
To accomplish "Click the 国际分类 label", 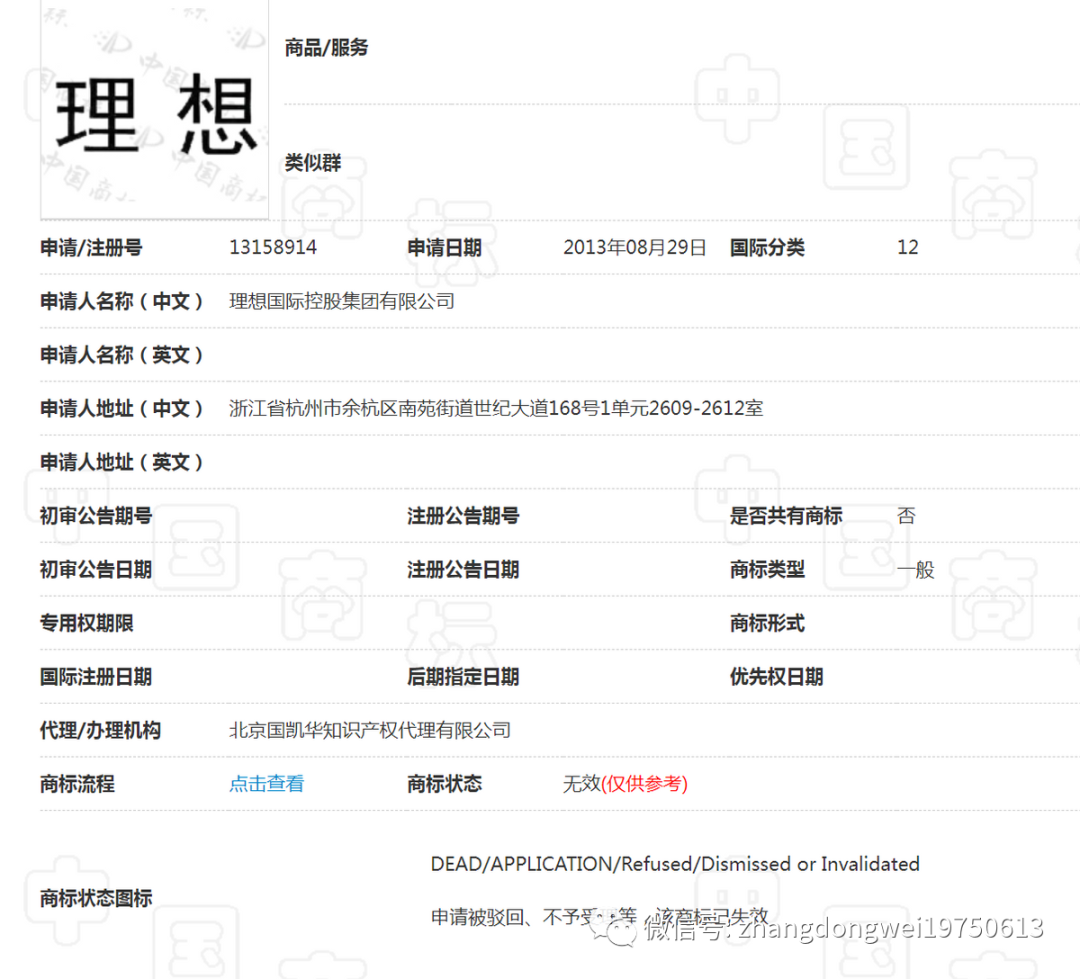I will [x=767, y=247].
